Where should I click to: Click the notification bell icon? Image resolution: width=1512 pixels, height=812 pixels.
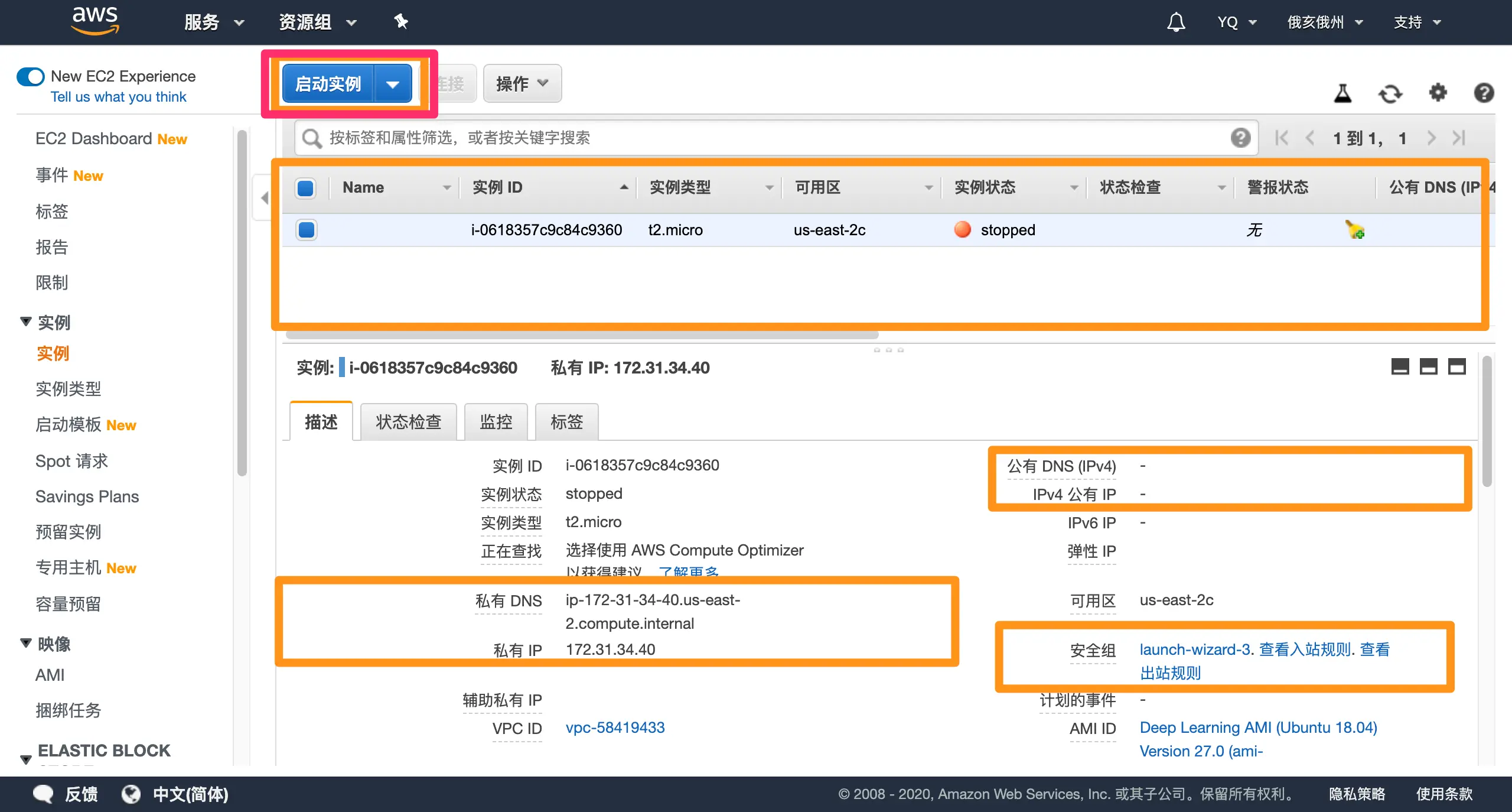tap(1175, 22)
